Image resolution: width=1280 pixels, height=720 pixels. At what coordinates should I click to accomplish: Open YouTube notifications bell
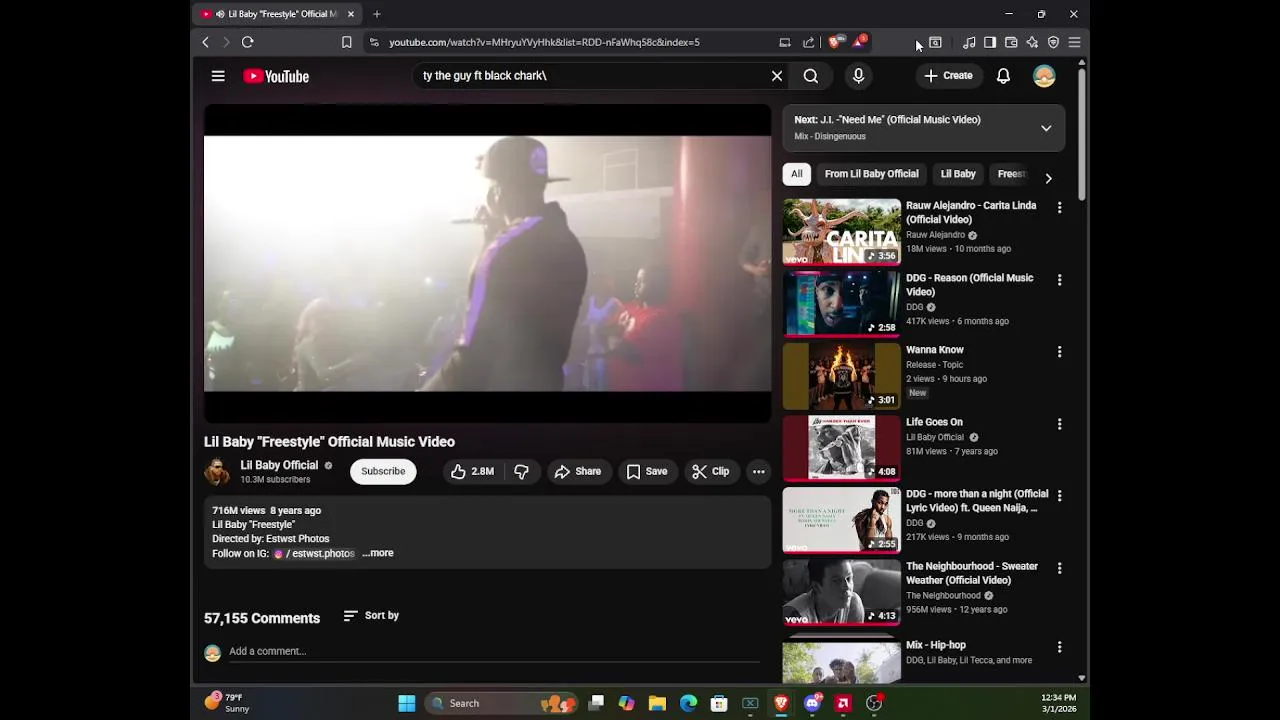coord(1003,76)
